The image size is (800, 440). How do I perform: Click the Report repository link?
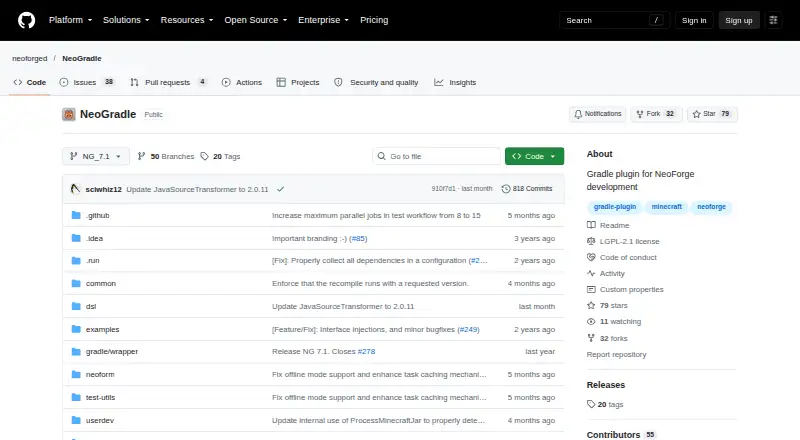(x=616, y=354)
